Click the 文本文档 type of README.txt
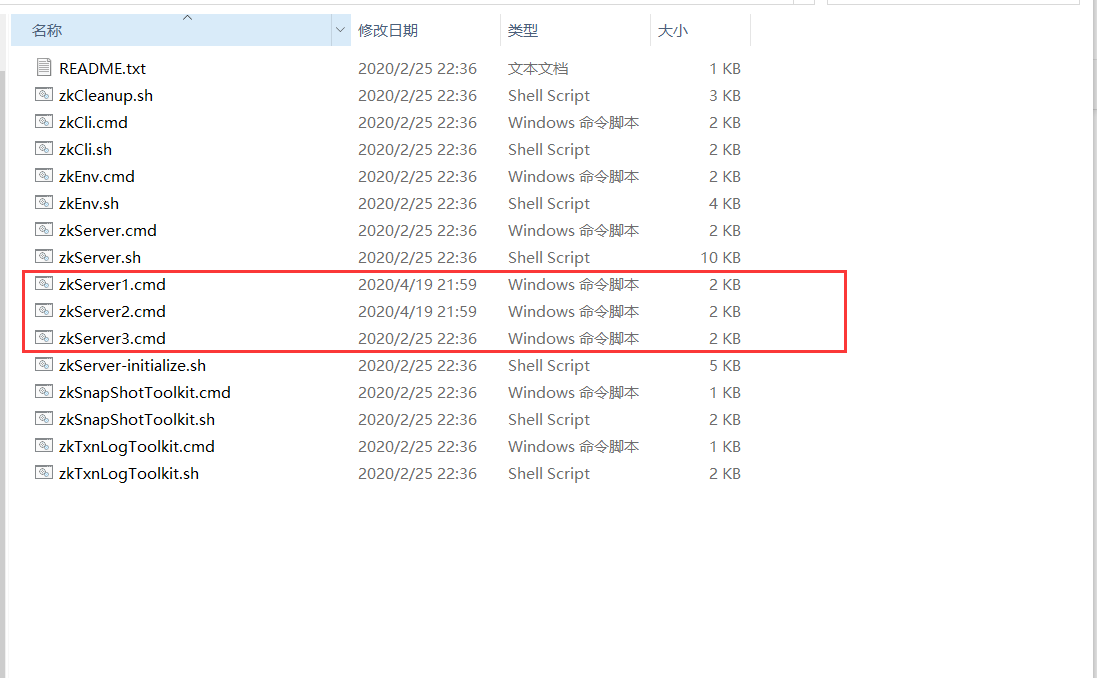The image size is (1097, 678). coord(538,69)
